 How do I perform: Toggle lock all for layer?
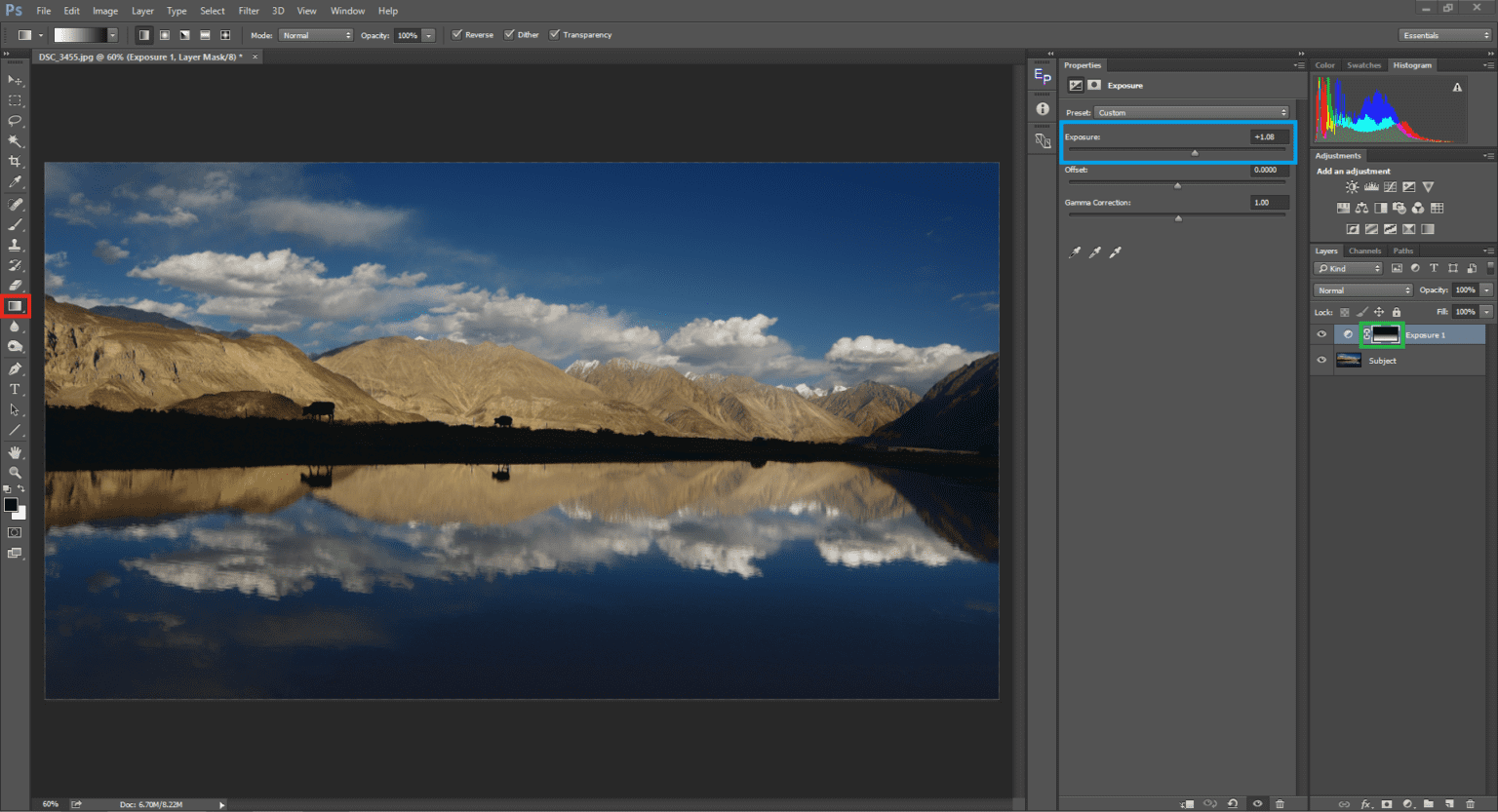[x=1397, y=312]
